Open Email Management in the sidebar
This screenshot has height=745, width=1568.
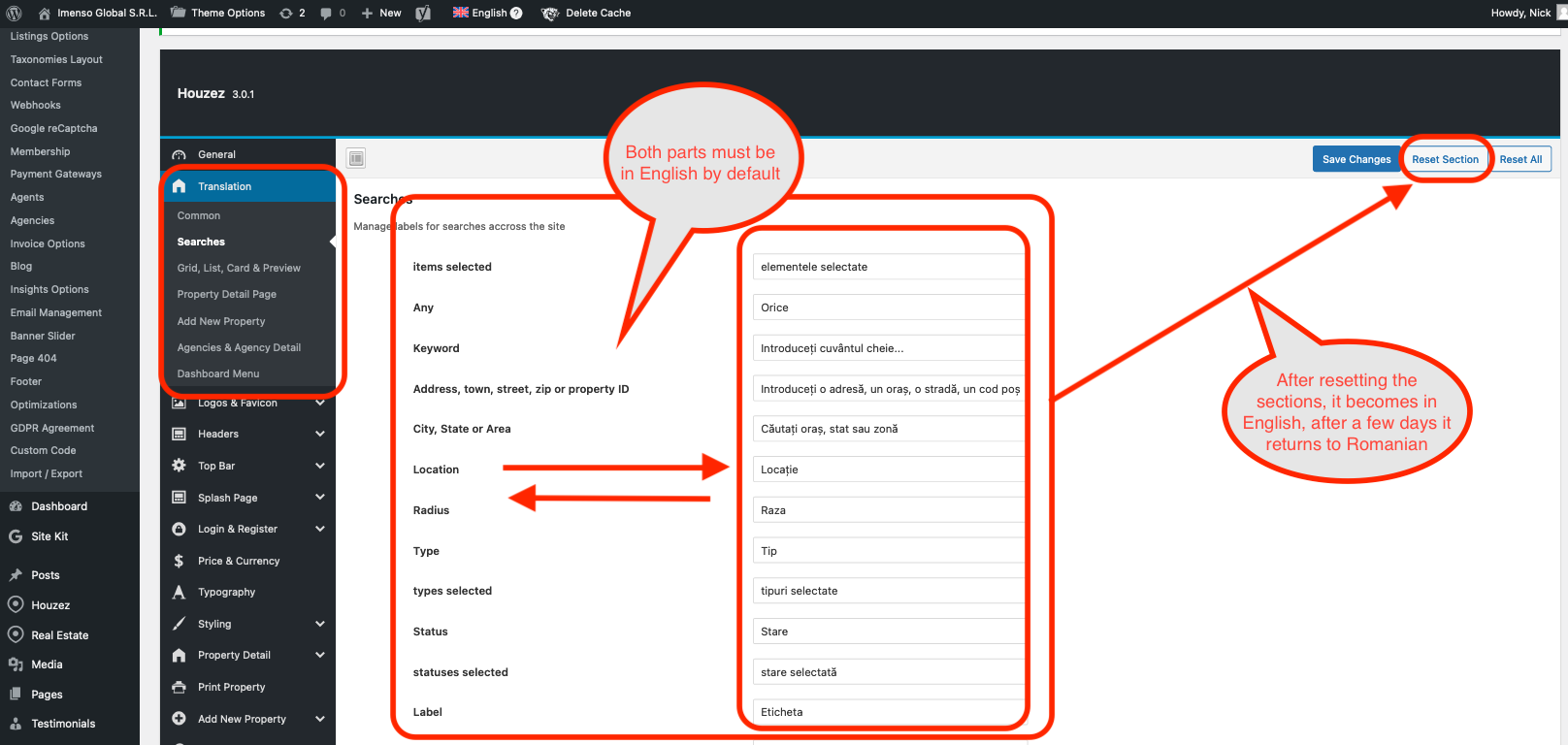pos(56,312)
